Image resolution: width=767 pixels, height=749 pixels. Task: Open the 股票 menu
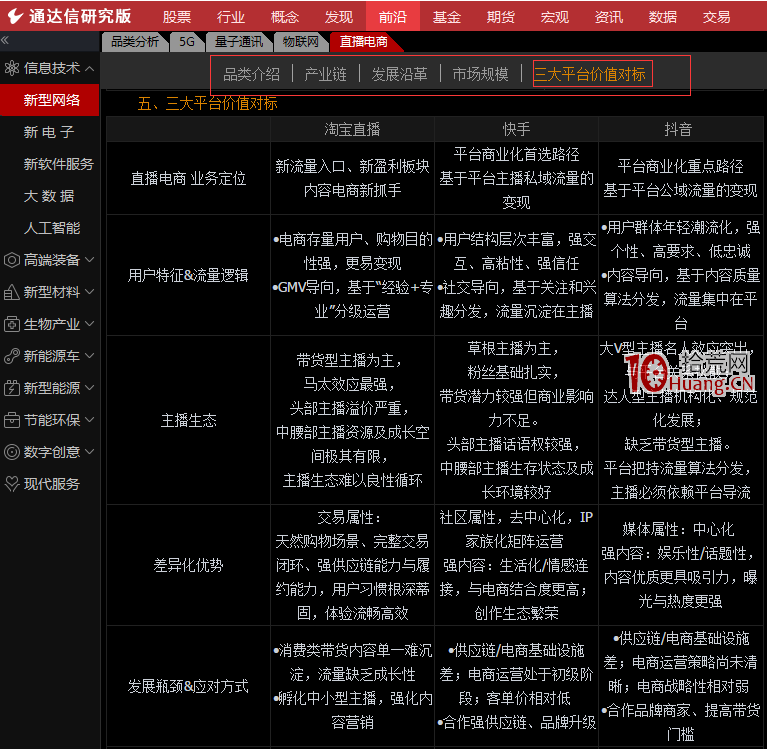pyautogui.click(x=177, y=17)
